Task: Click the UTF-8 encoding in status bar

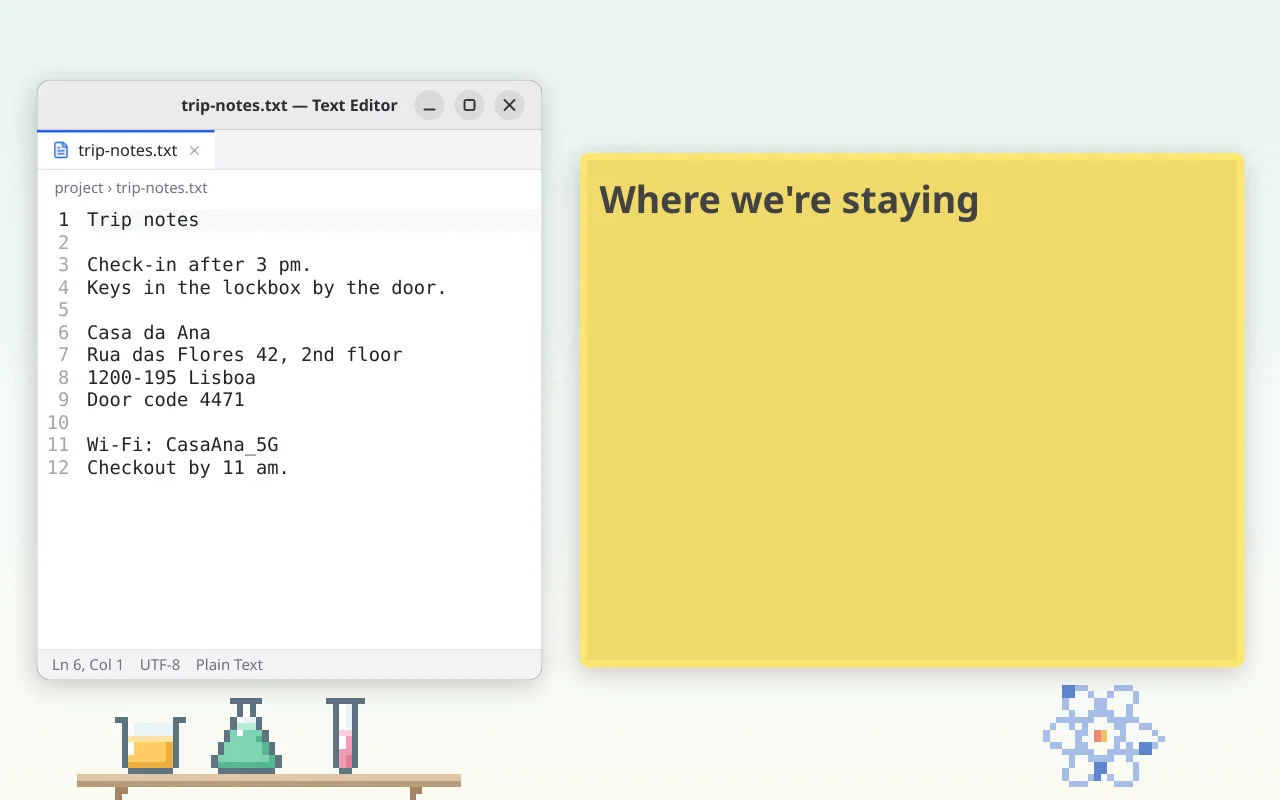Action: (160, 665)
